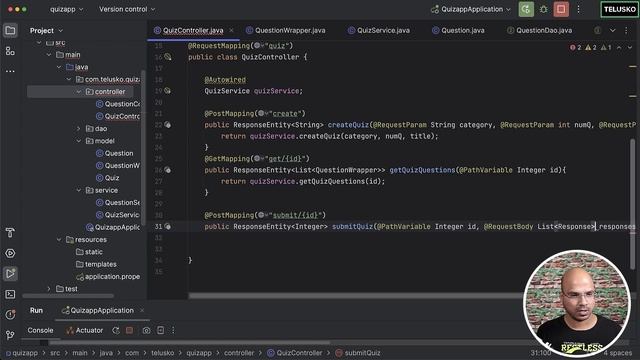Take thread dump camera icon
640x360 pixels.
(147, 331)
